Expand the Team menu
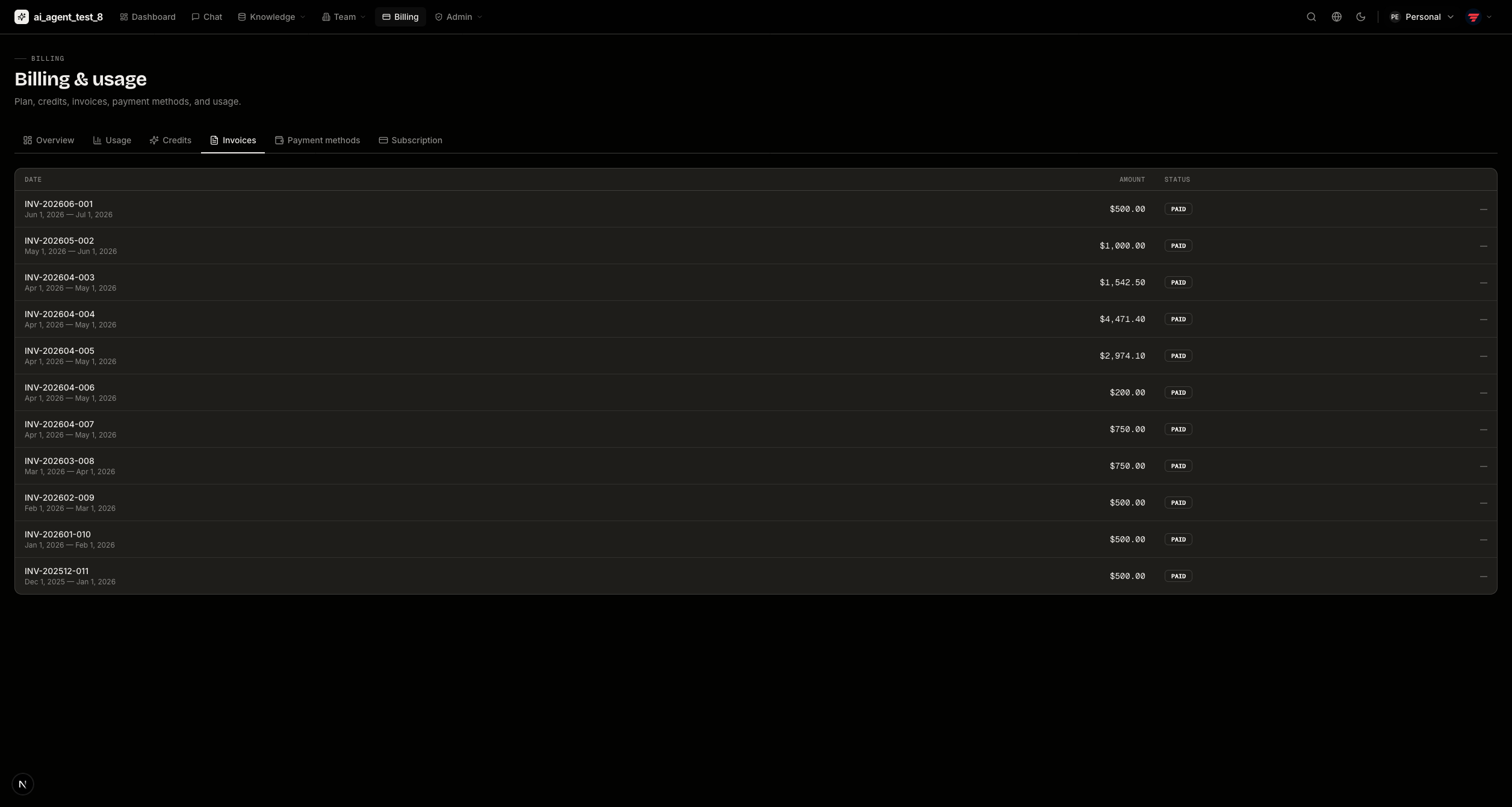Screen dimensions: 1512x807 (x=344, y=17)
